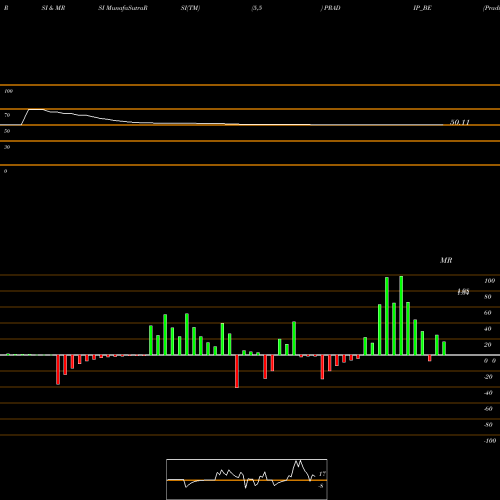Click the RSI line peak near the 70 level

click(36, 109)
